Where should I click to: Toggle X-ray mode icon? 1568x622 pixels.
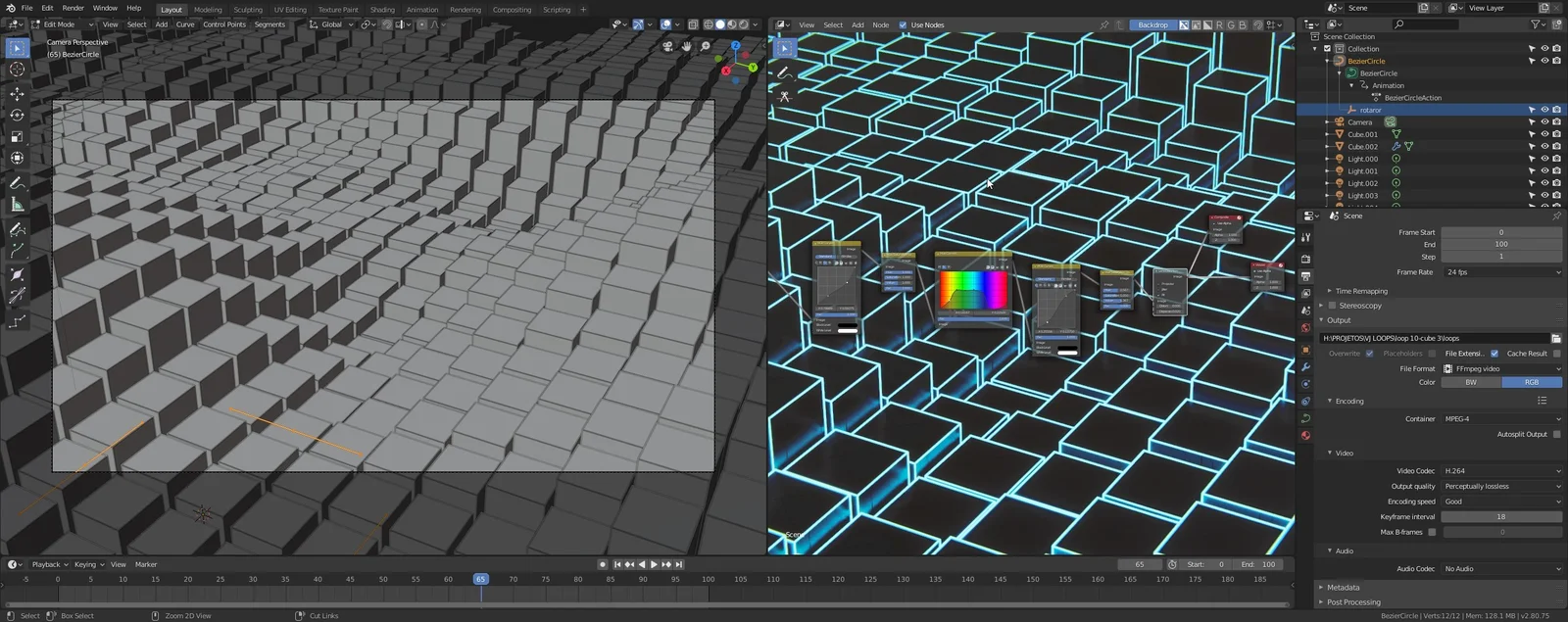[693, 24]
